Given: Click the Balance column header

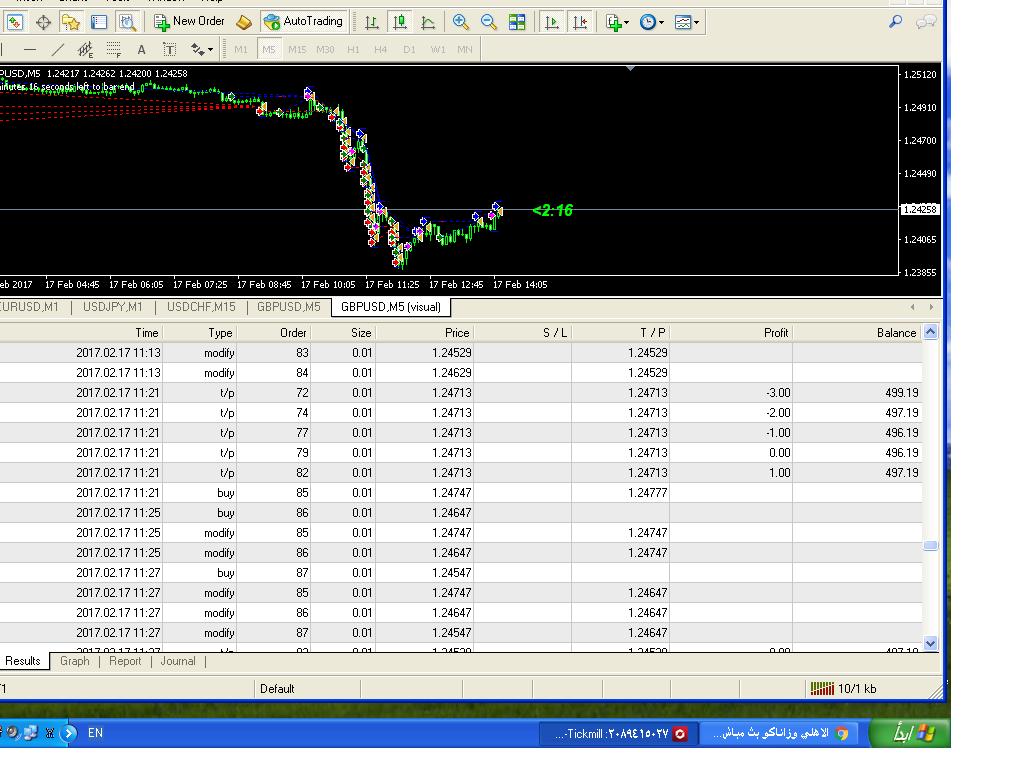Looking at the screenshot, I should (x=857, y=332).
